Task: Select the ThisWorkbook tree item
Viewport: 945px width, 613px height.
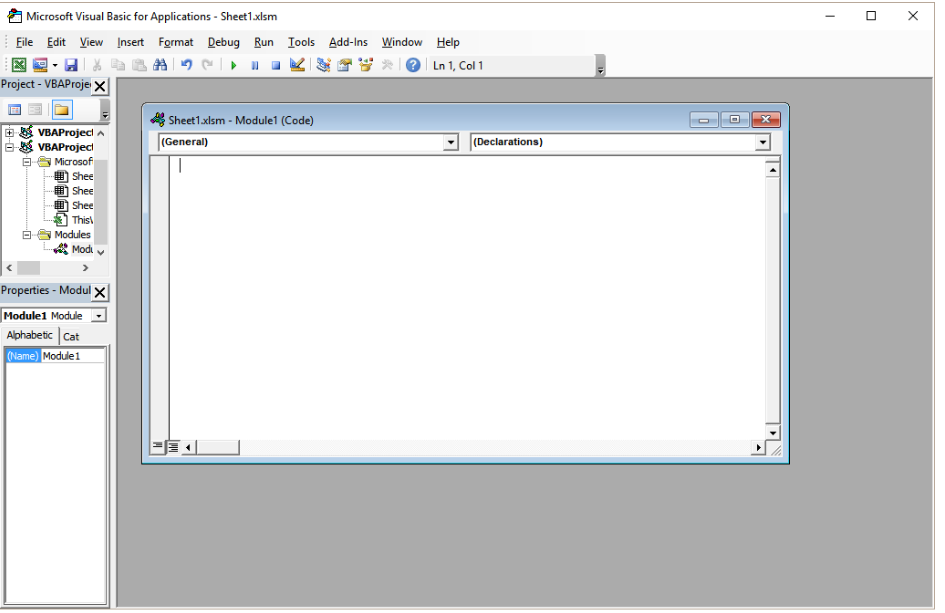Action: [74, 220]
